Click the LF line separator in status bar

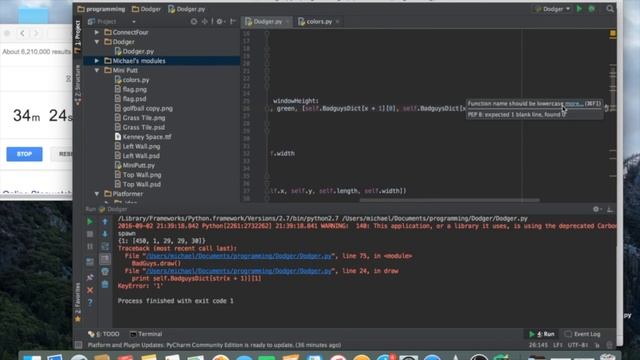[x=558, y=345]
